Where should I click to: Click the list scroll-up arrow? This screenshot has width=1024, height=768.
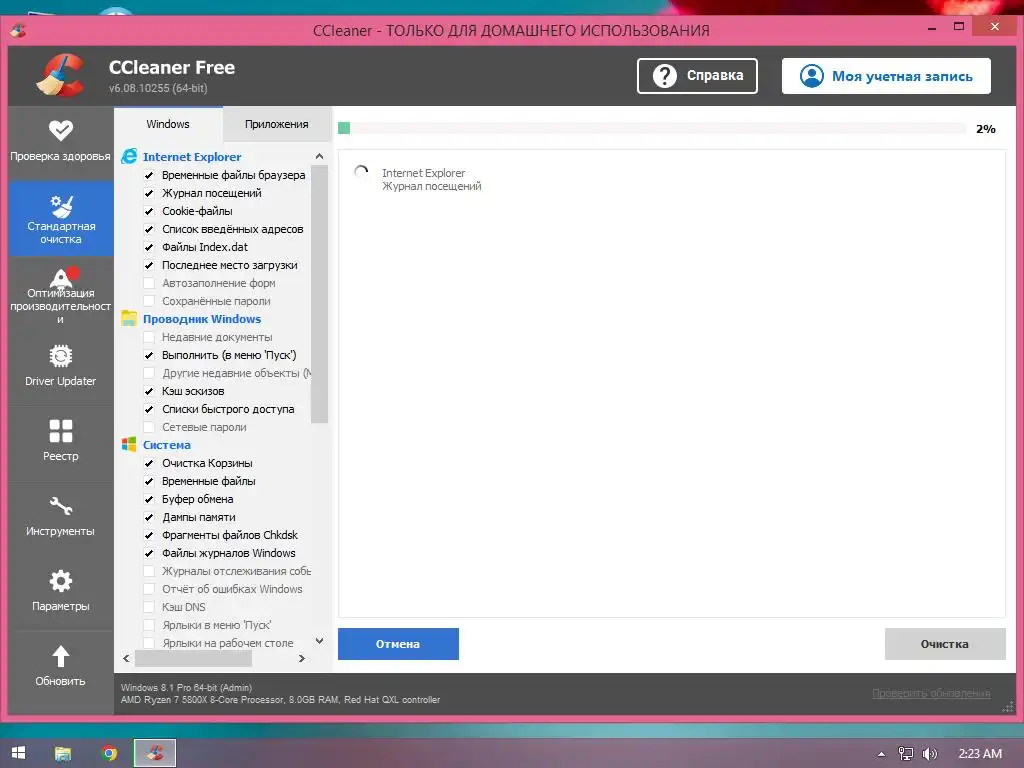click(319, 156)
